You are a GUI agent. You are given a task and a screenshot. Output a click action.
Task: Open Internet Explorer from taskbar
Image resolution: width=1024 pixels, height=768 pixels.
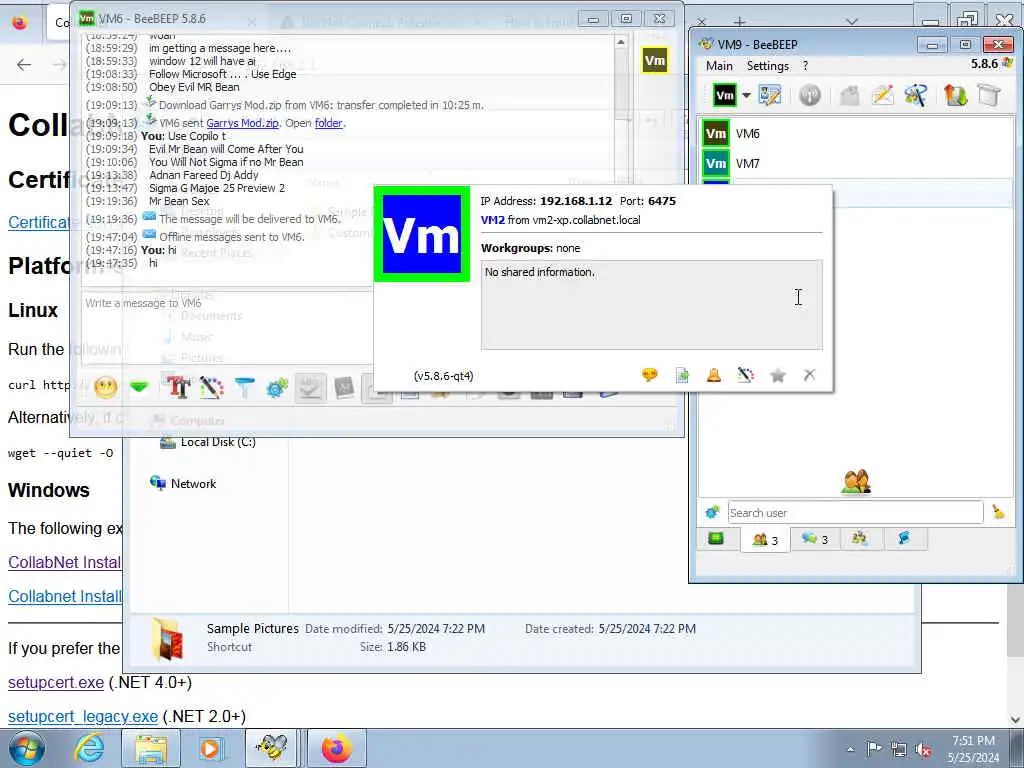coord(89,748)
